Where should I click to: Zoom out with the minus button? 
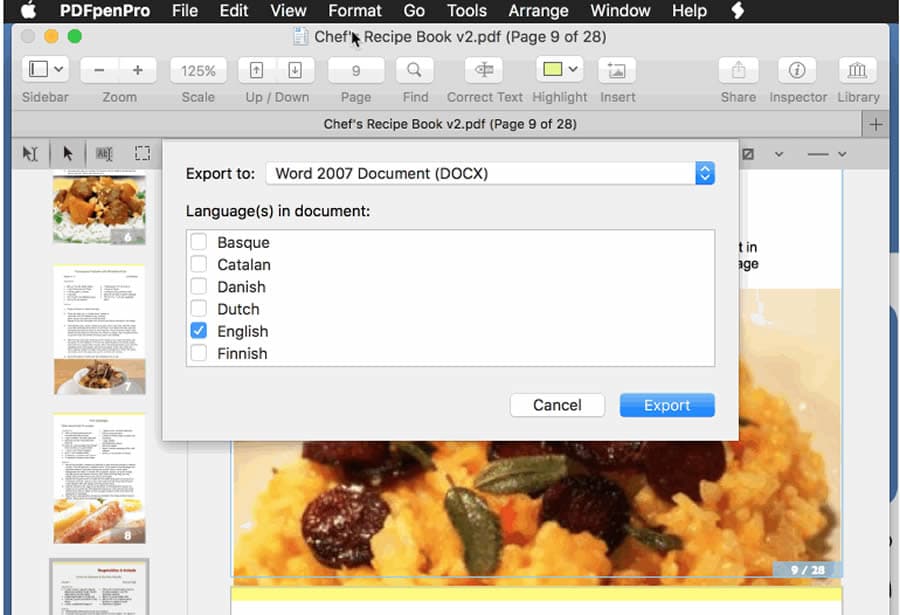[99, 70]
